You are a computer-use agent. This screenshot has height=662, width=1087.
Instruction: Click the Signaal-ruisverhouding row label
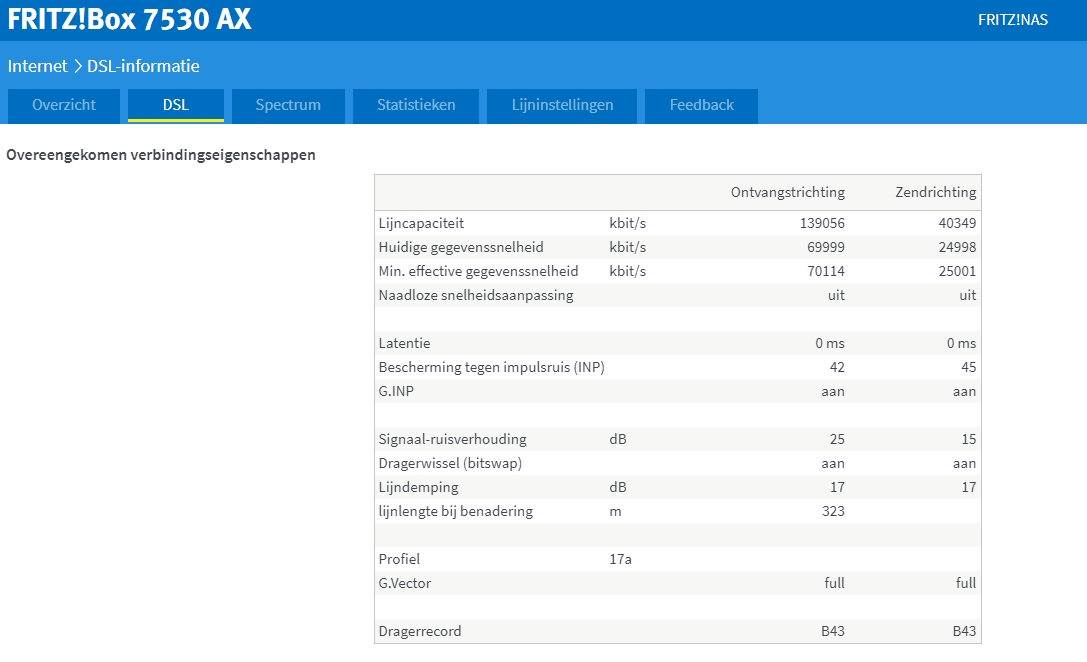tap(452, 439)
